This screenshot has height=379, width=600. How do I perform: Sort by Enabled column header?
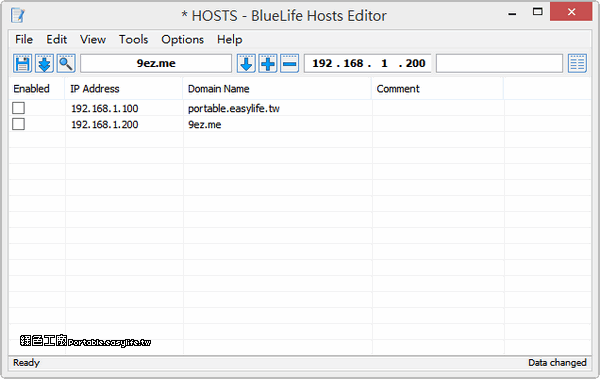point(37,89)
